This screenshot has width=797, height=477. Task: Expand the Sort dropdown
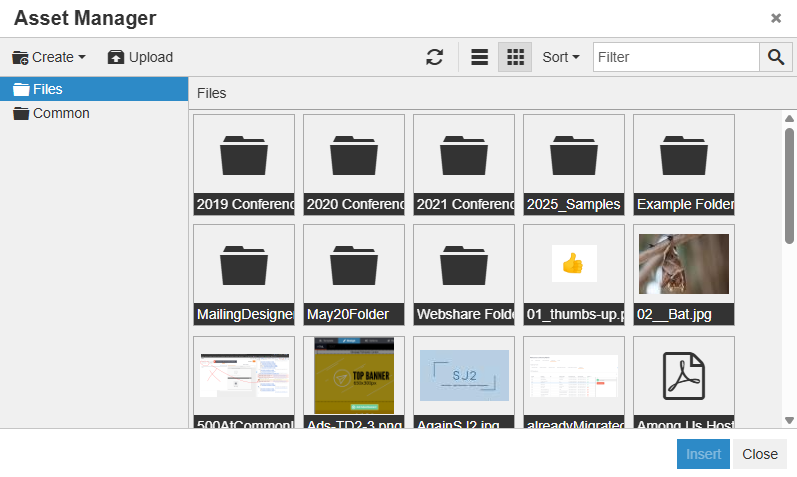pos(560,57)
